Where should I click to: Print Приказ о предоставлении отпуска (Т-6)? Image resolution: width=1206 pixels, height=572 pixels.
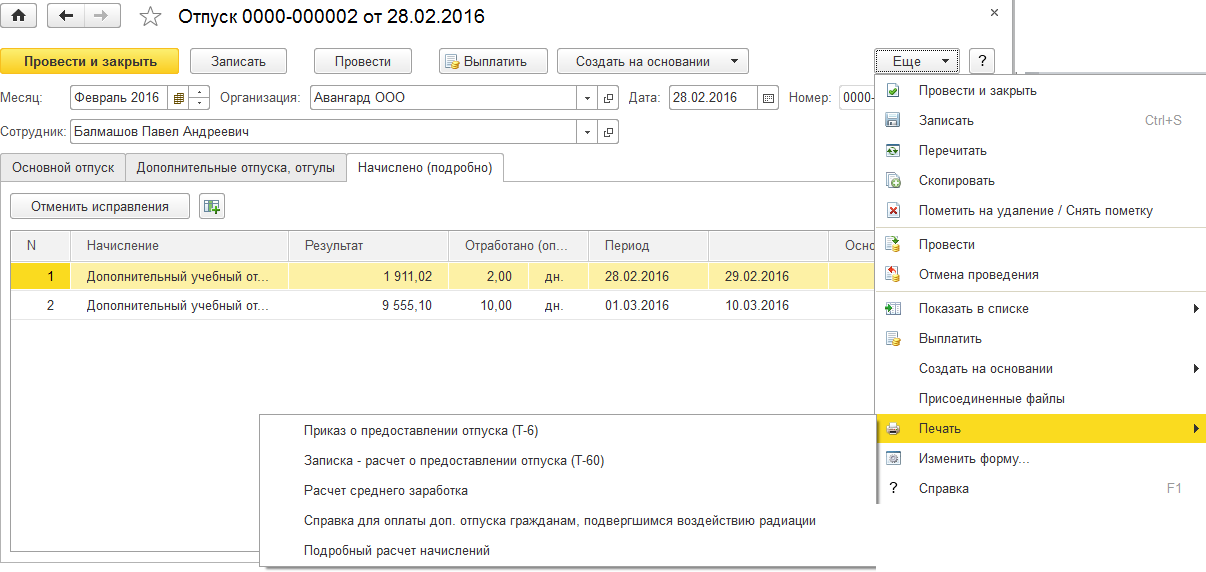pos(567,431)
